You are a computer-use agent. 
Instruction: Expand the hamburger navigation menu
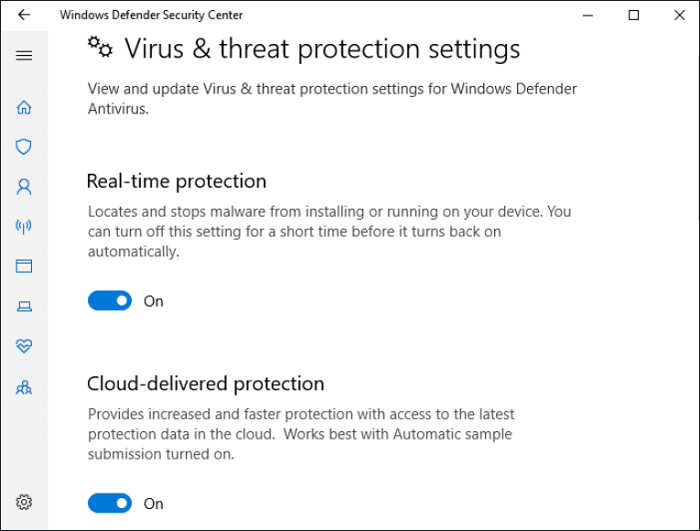[24, 56]
